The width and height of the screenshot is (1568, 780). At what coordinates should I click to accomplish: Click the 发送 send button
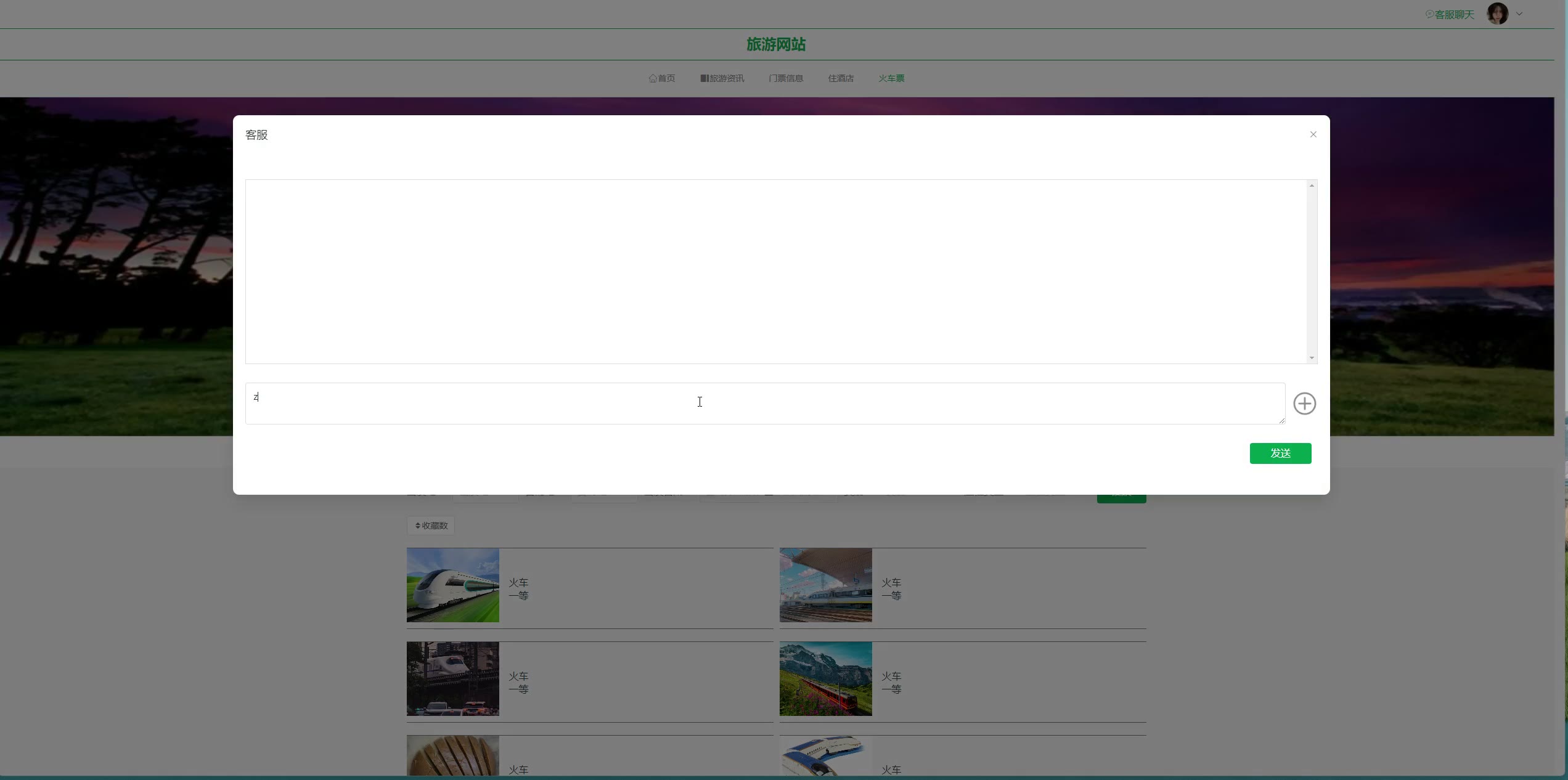pyautogui.click(x=1280, y=453)
